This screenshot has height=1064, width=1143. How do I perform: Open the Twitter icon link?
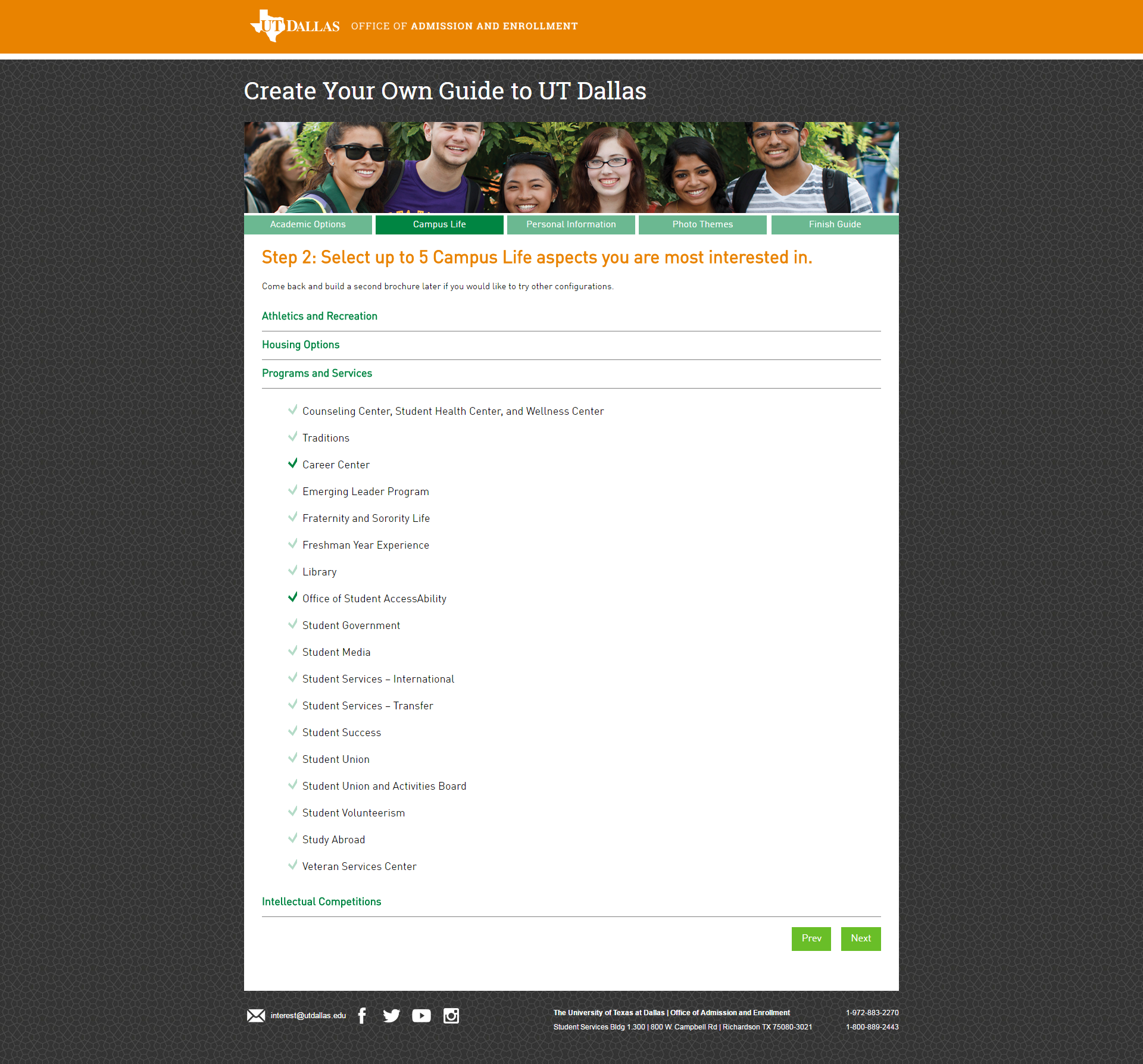point(391,1016)
